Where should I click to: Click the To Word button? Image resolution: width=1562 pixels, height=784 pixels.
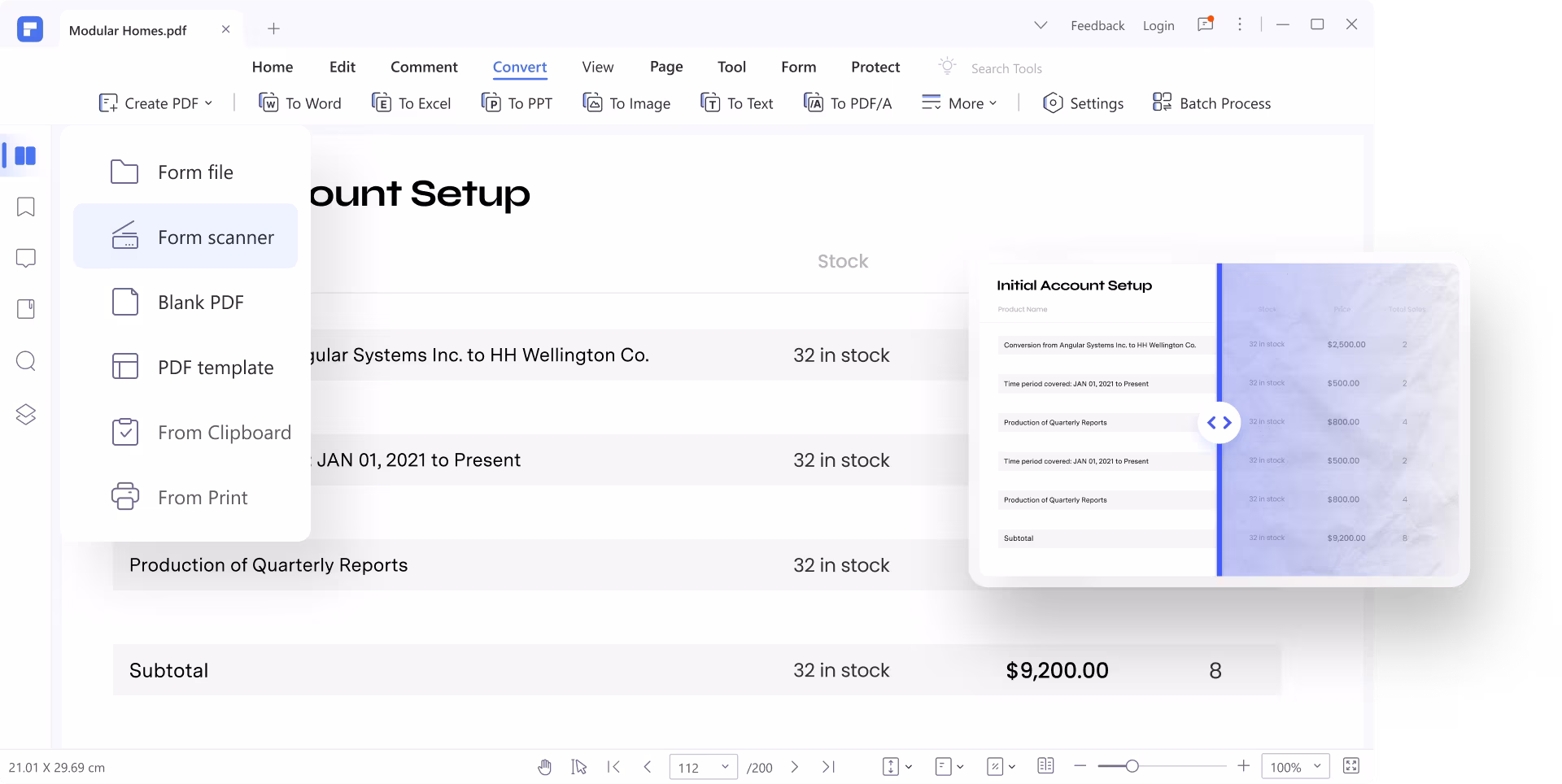(x=300, y=103)
